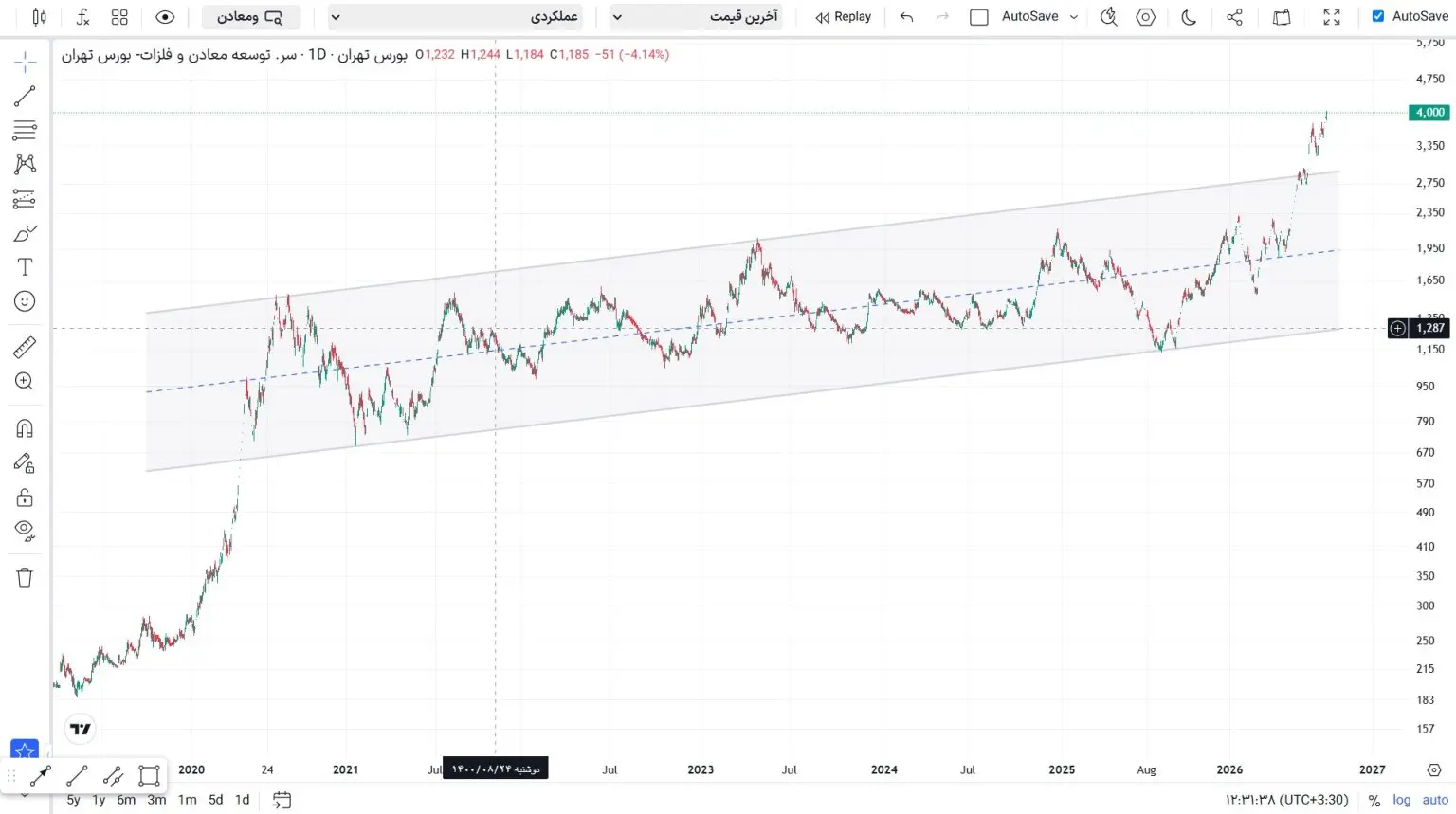Select the forecasting and measurement tool
The image size is (1456, 814).
coord(25,199)
